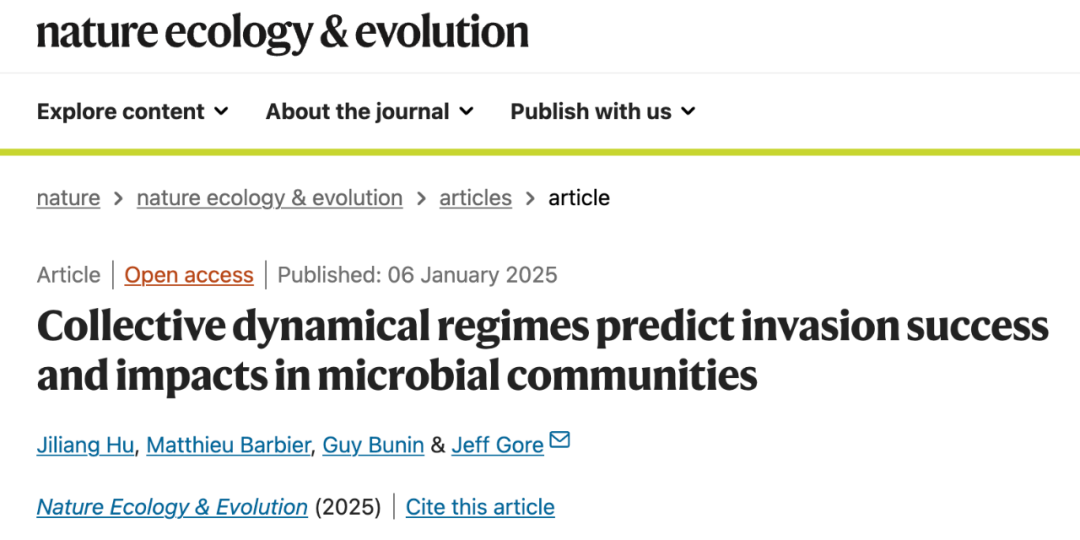Expand the Publish with us chevron
Viewport: 1080px width, 540px height.
coord(688,111)
